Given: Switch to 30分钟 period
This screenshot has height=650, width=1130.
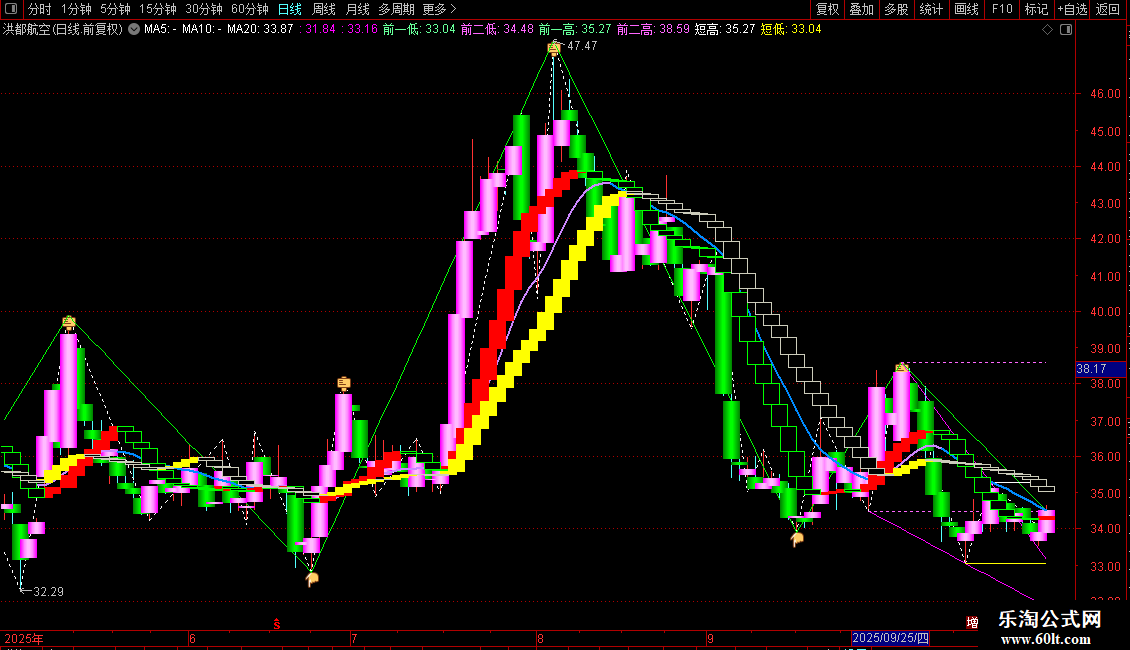Looking at the screenshot, I should pyautogui.click(x=203, y=9).
